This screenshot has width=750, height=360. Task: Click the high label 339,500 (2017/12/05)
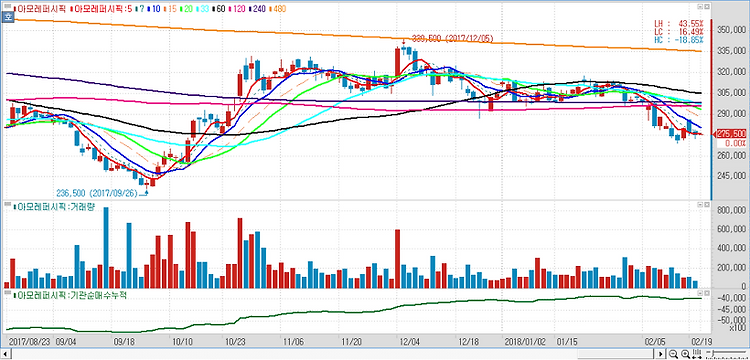tap(452, 38)
